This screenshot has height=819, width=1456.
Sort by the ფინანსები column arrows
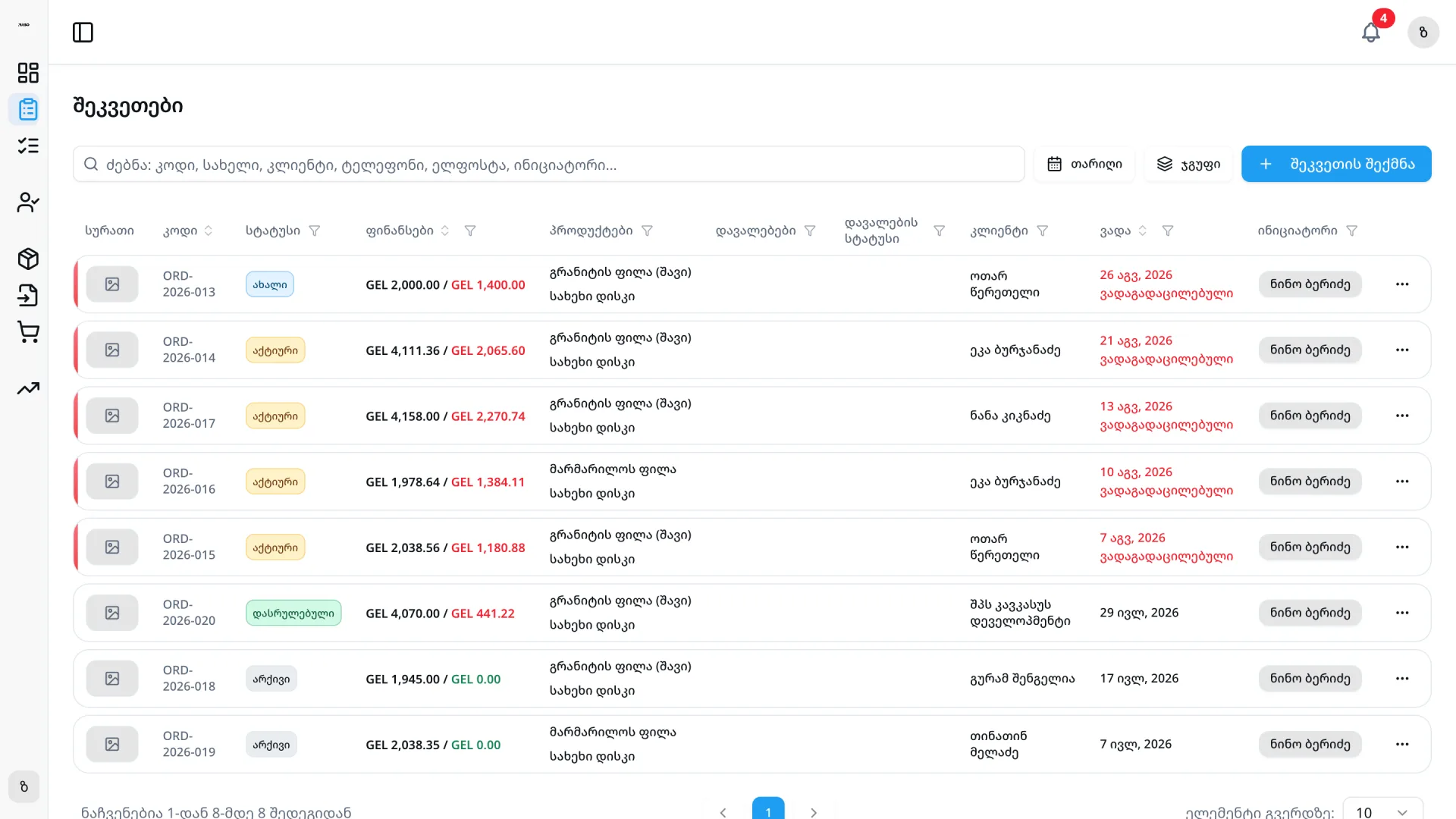click(x=445, y=231)
